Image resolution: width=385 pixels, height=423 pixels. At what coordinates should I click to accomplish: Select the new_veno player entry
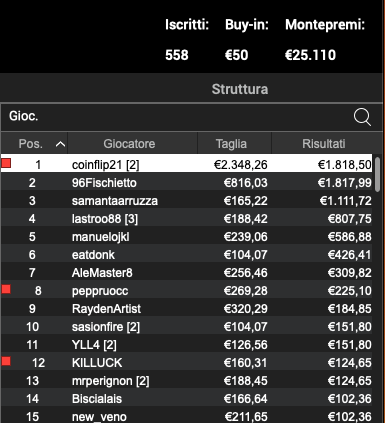coord(187,416)
